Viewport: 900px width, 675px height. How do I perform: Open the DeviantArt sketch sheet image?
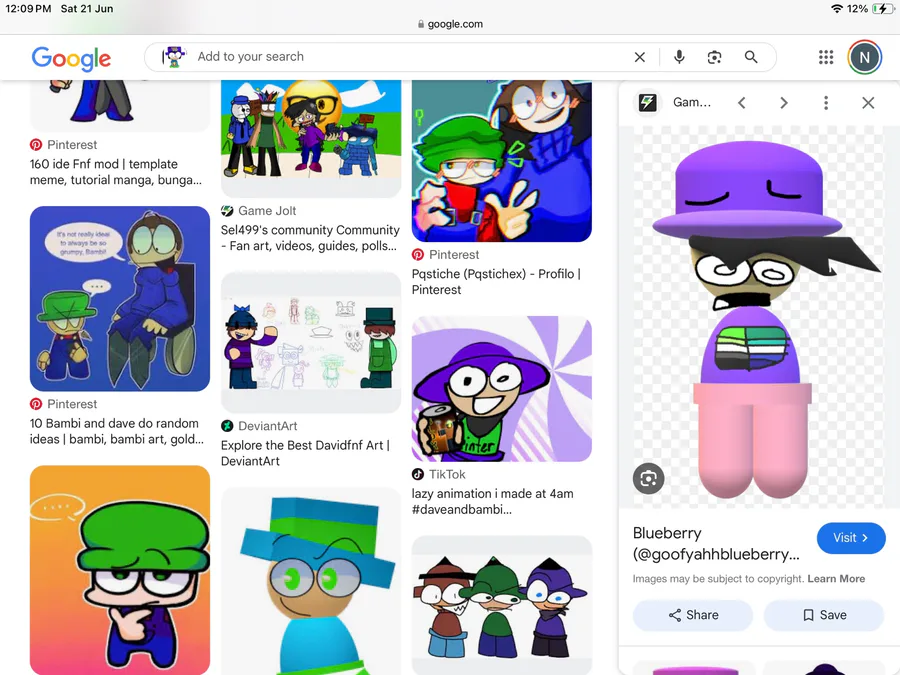click(x=311, y=342)
